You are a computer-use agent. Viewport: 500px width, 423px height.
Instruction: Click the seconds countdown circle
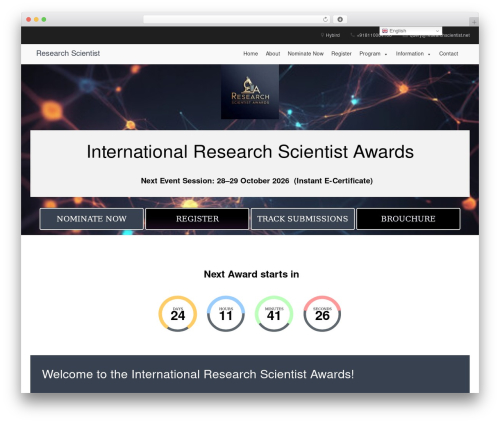[322, 314]
